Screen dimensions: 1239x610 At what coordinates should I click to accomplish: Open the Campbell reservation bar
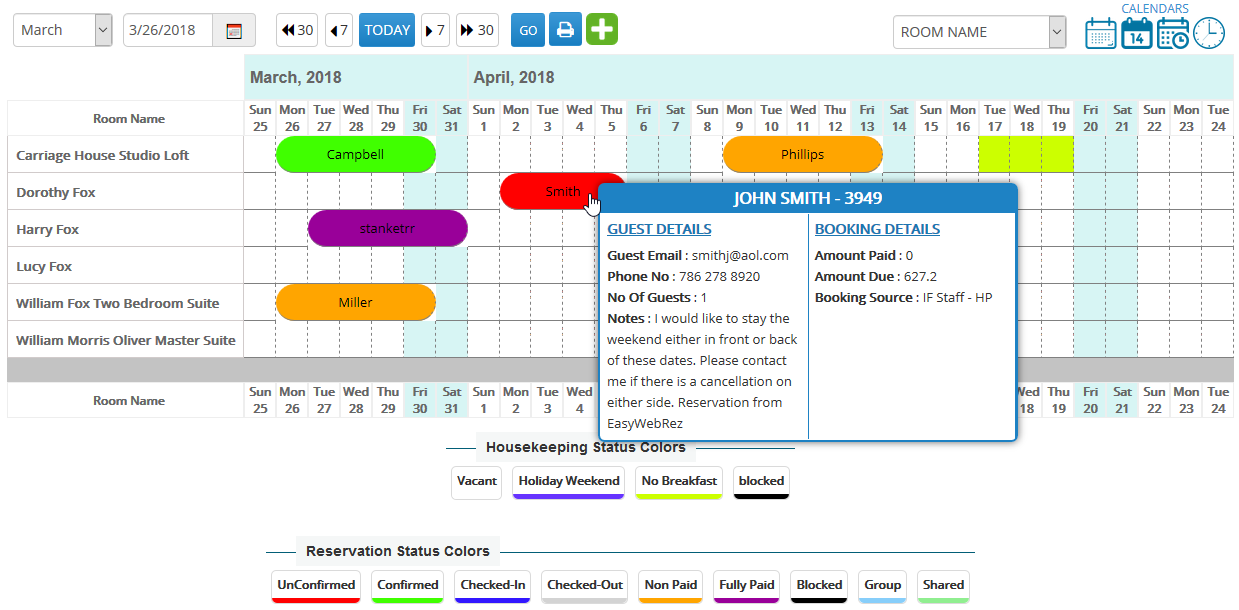tap(356, 154)
